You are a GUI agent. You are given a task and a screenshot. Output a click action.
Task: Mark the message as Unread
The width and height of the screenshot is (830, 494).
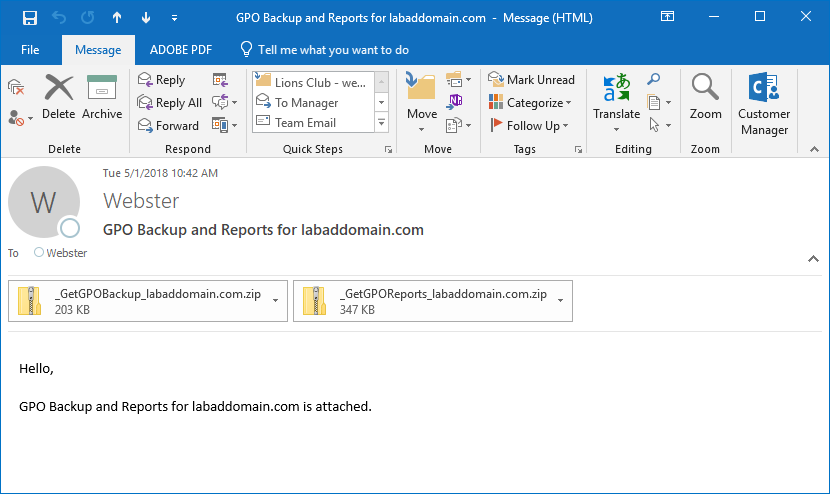point(531,80)
